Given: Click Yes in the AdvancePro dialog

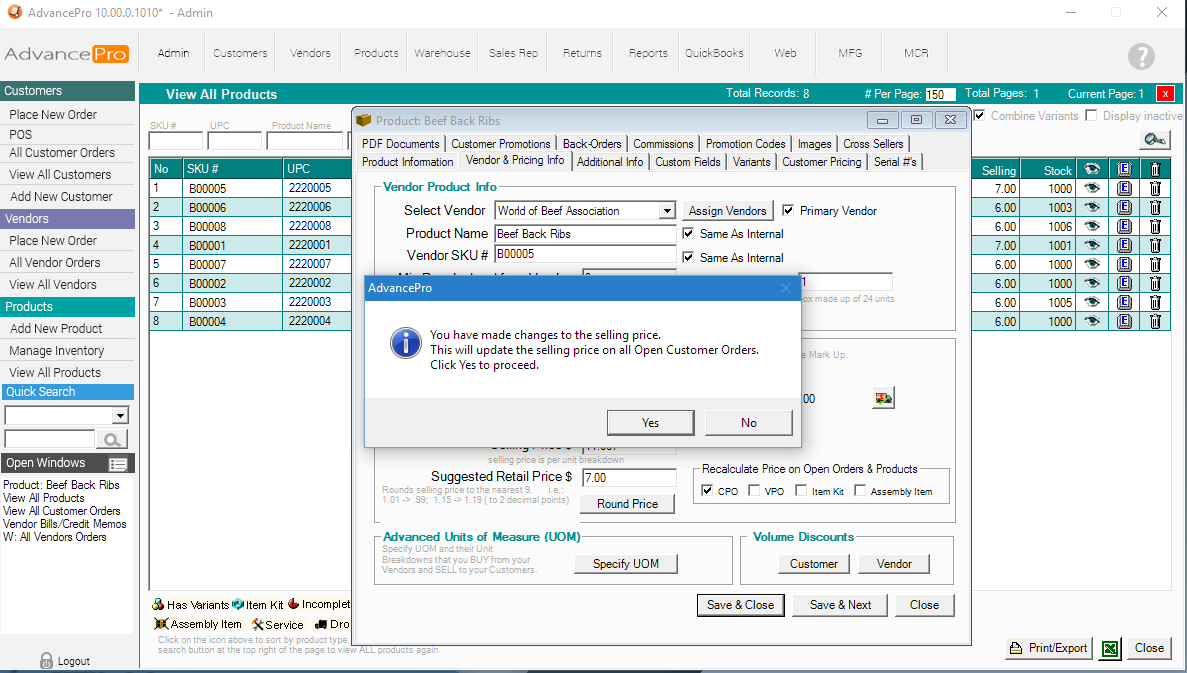Looking at the screenshot, I should 650,423.
